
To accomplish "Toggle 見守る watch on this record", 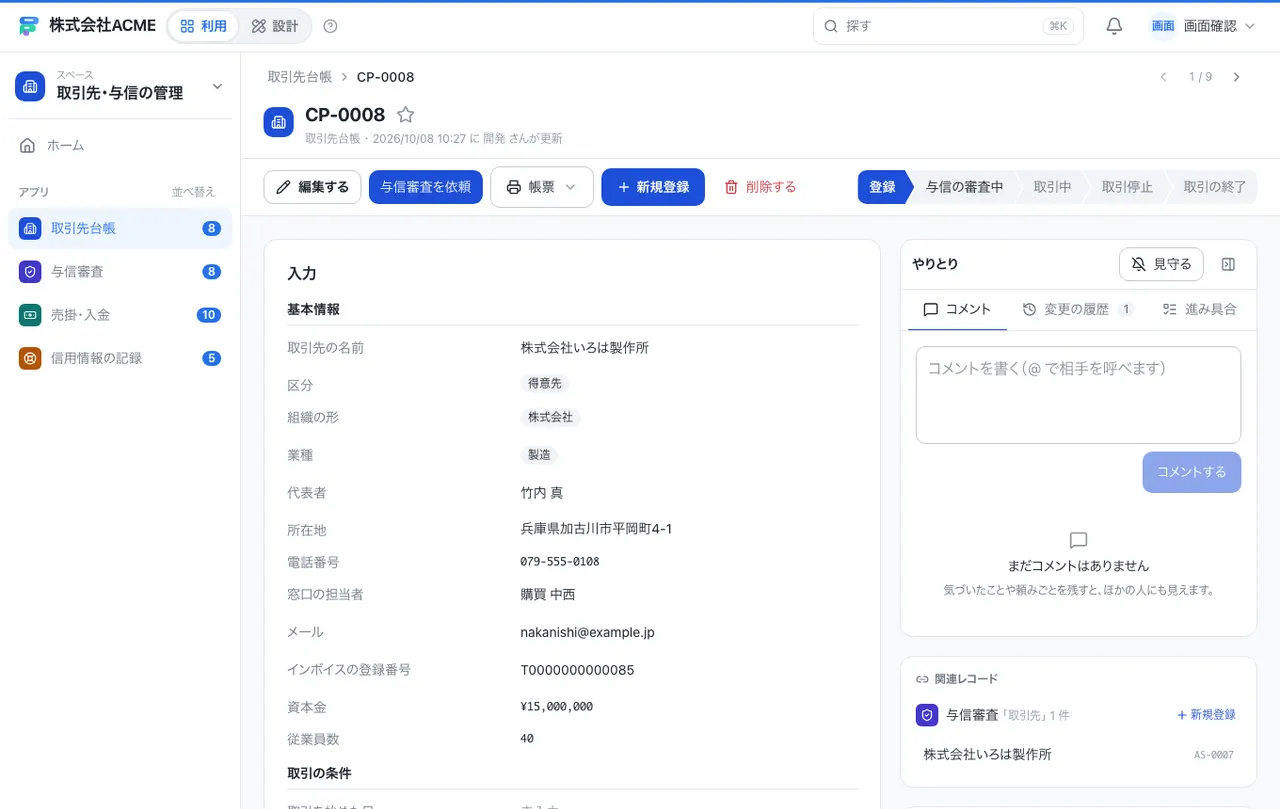I will tap(1161, 264).
